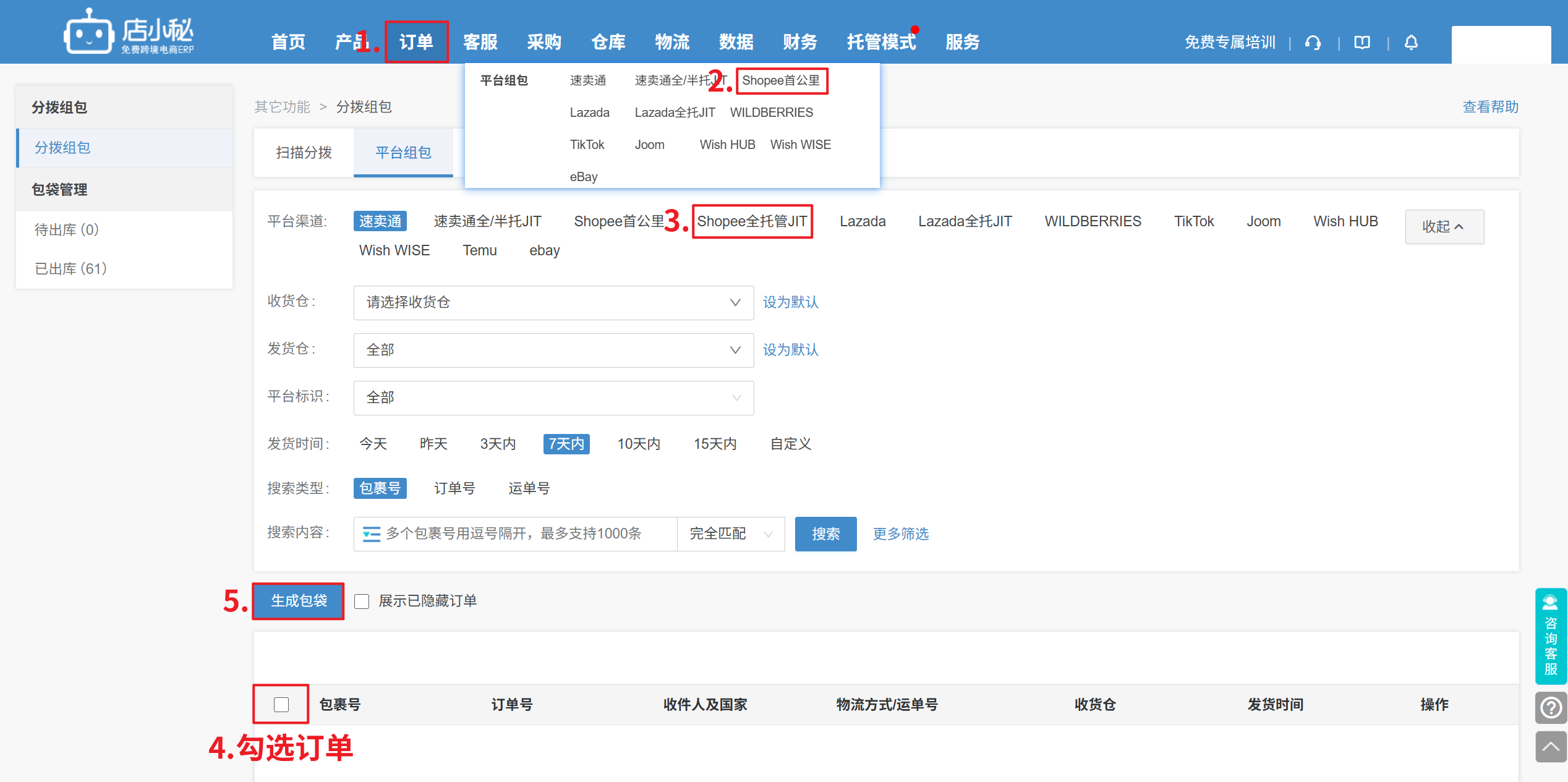Open the 订单 menu in the top navigation
Viewport: 1568px width, 782px height.
(416, 42)
